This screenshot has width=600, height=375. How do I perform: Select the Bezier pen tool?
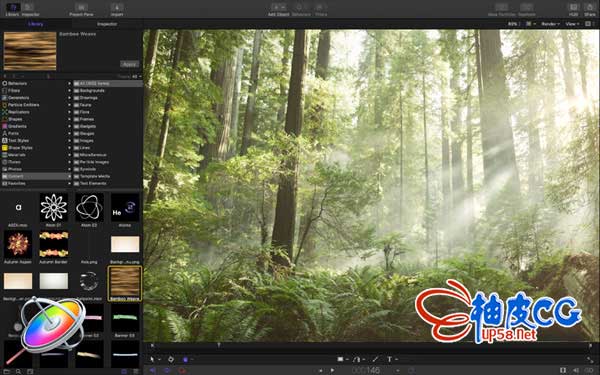pyautogui.click(x=356, y=359)
